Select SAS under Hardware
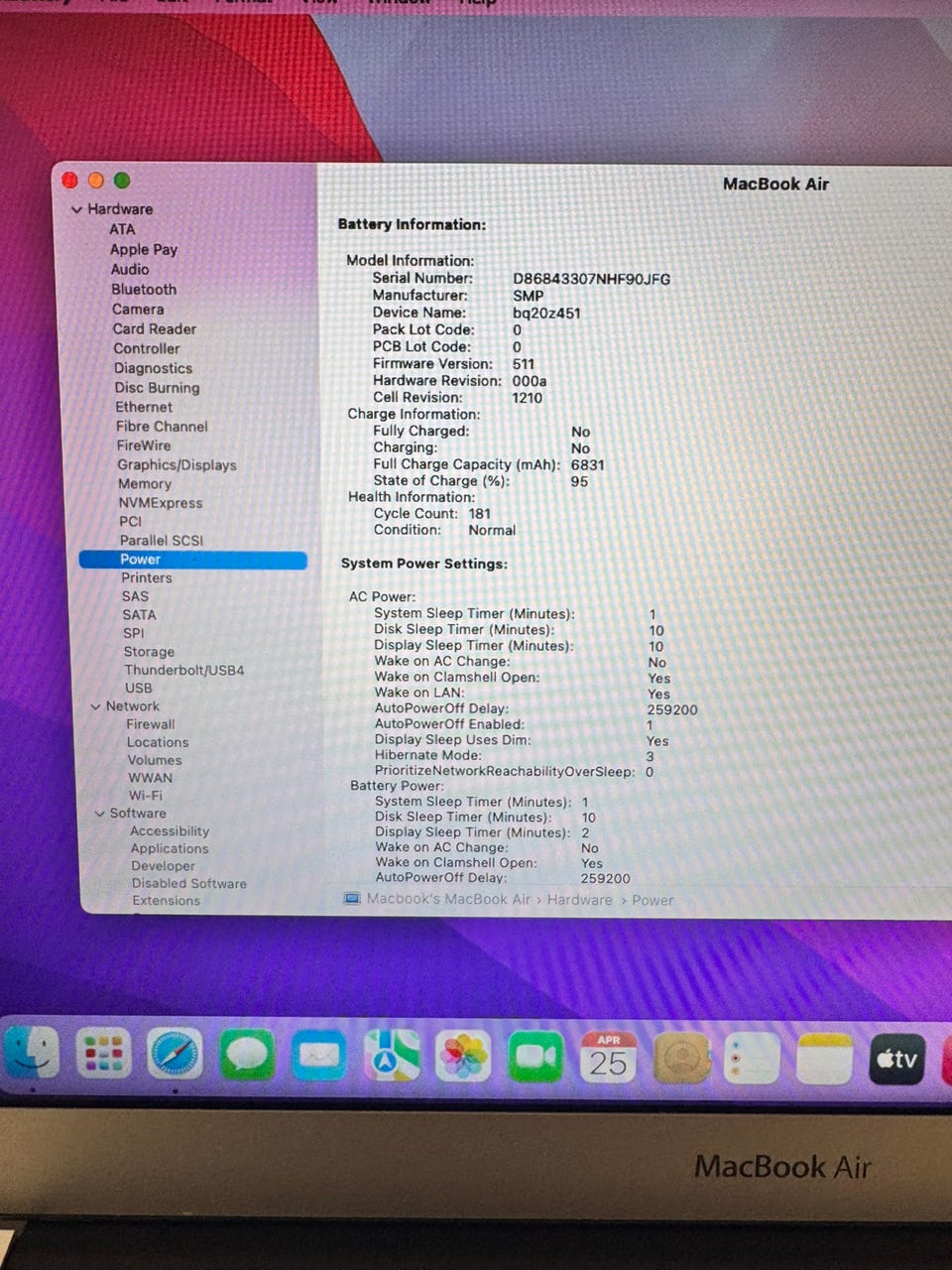 [x=135, y=596]
